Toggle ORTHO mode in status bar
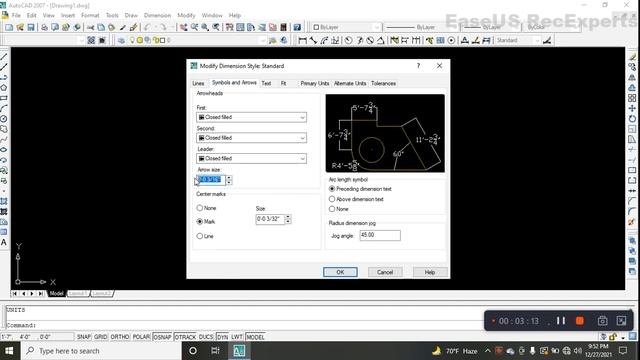 tap(120, 337)
